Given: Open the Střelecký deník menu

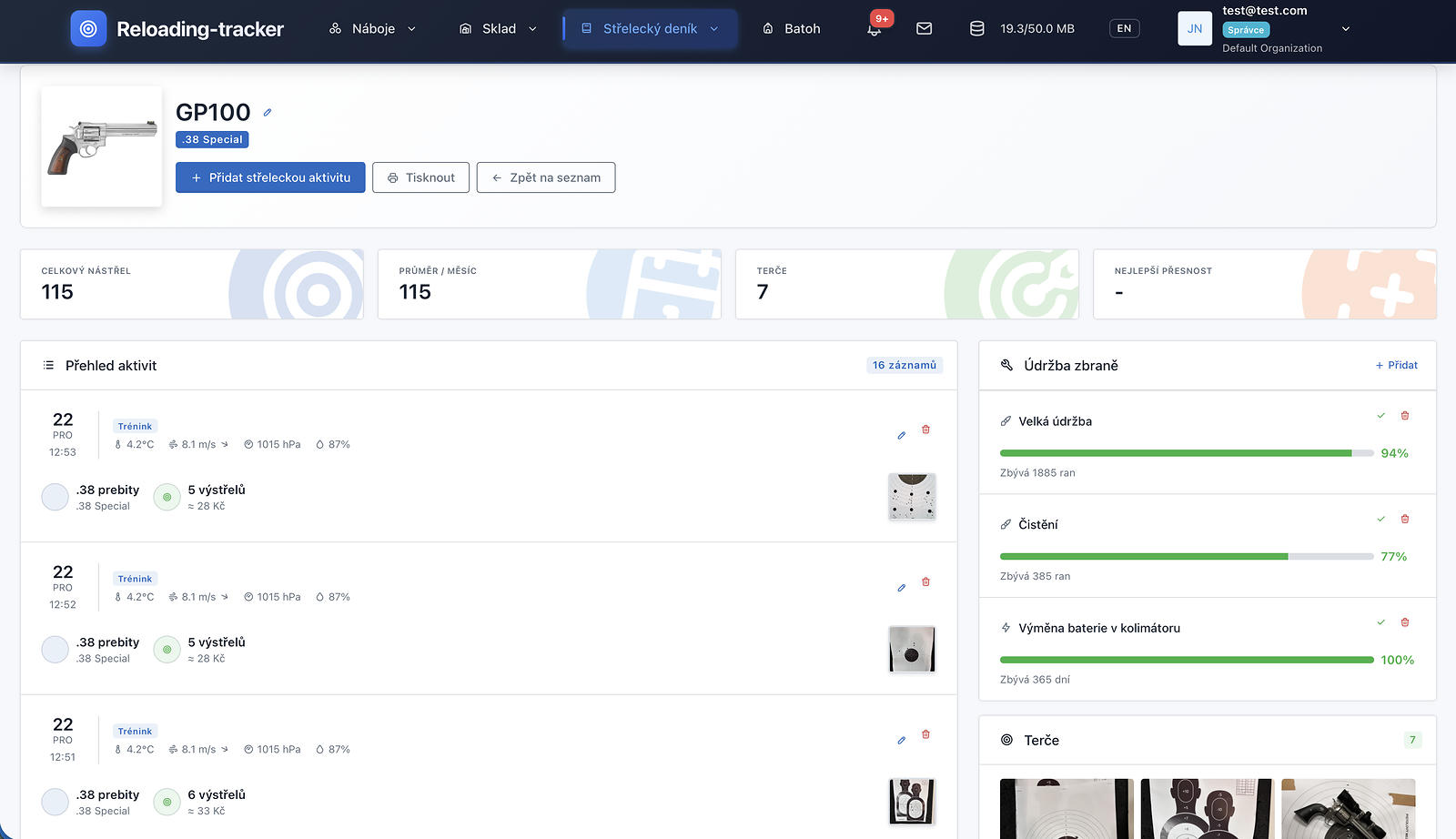Looking at the screenshot, I should pos(650,29).
